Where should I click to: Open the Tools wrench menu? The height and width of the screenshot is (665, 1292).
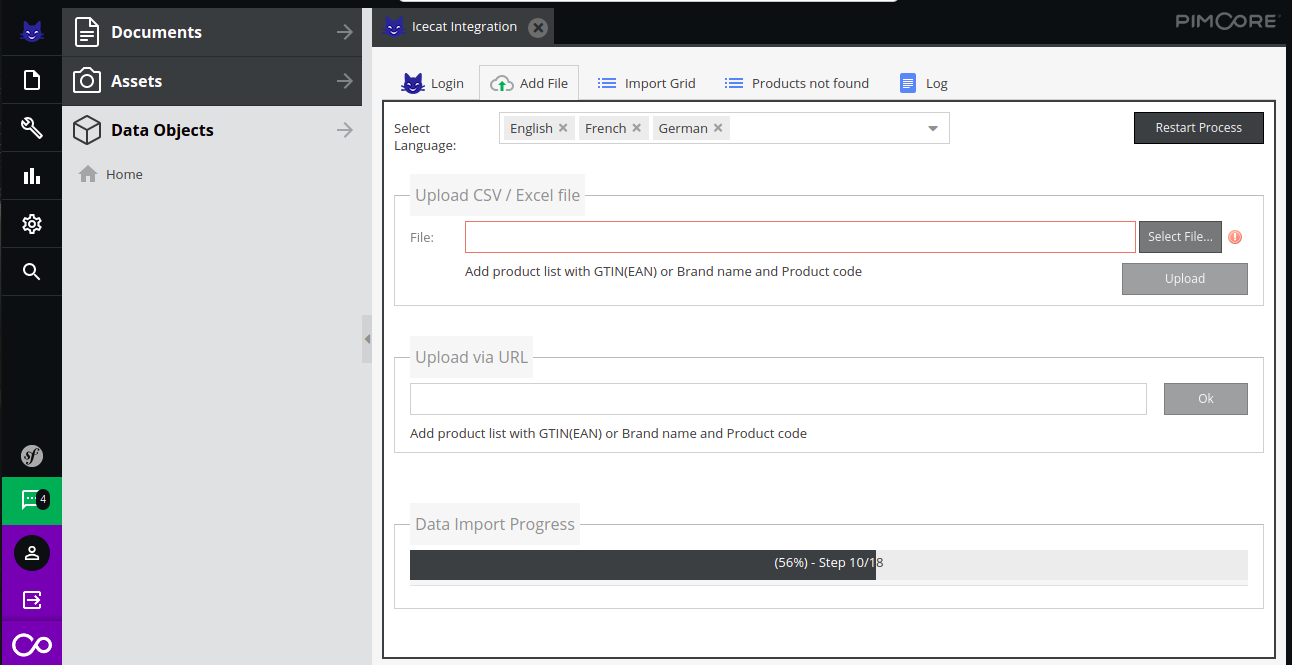point(31,128)
